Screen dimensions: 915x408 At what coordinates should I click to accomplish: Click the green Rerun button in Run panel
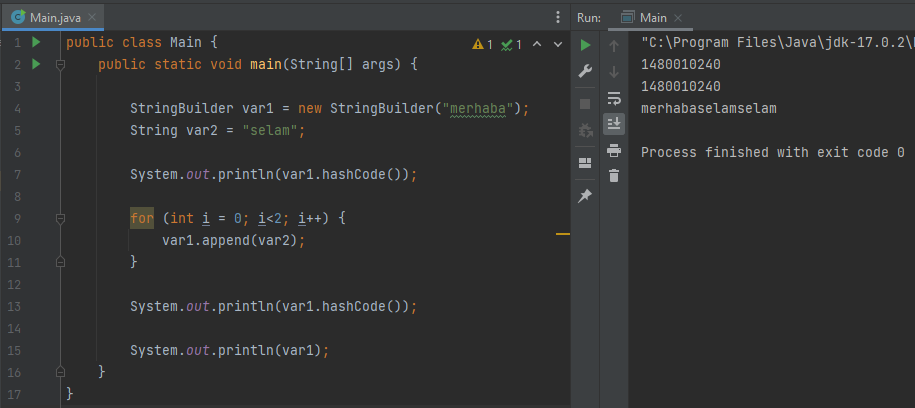click(586, 45)
